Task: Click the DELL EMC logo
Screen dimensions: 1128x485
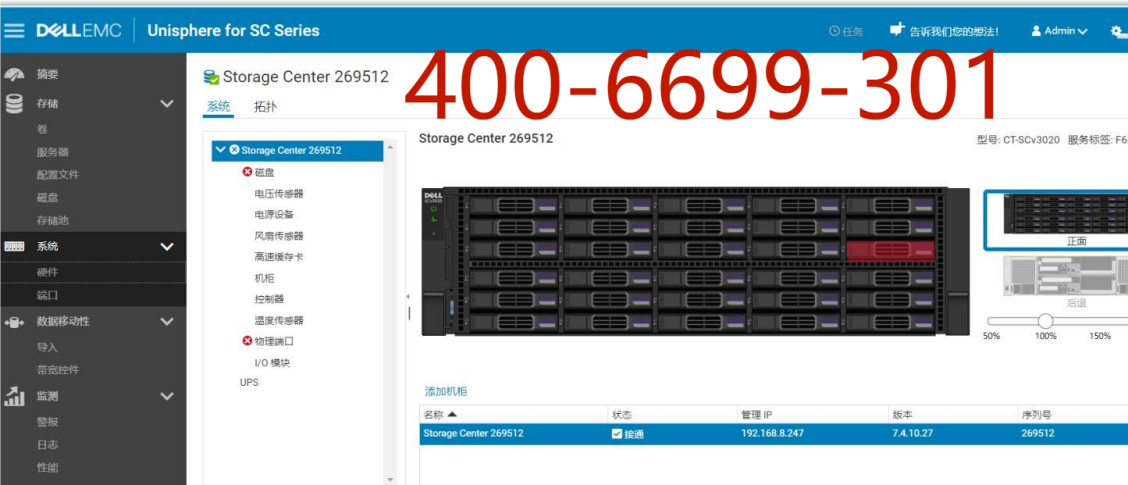Action: pos(79,31)
